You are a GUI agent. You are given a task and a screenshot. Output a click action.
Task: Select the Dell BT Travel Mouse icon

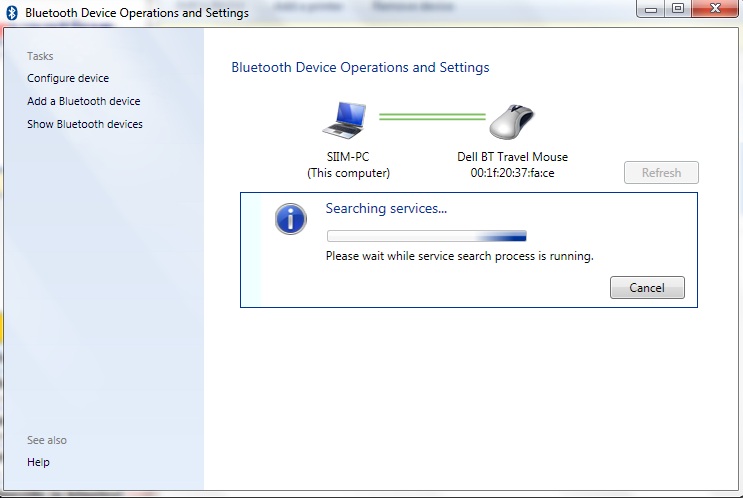(x=512, y=122)
